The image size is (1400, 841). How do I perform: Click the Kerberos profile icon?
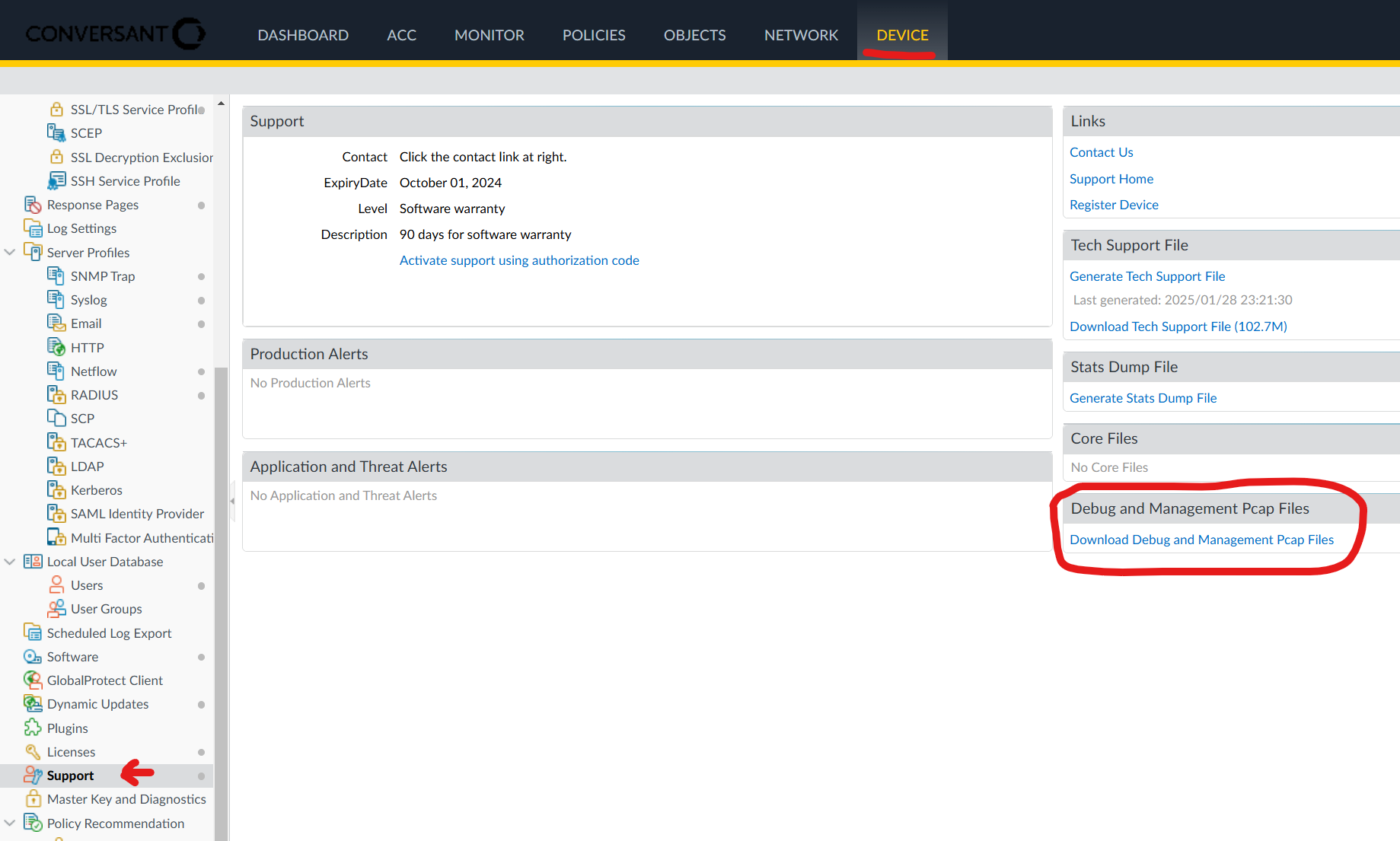[x=56, y=489]
